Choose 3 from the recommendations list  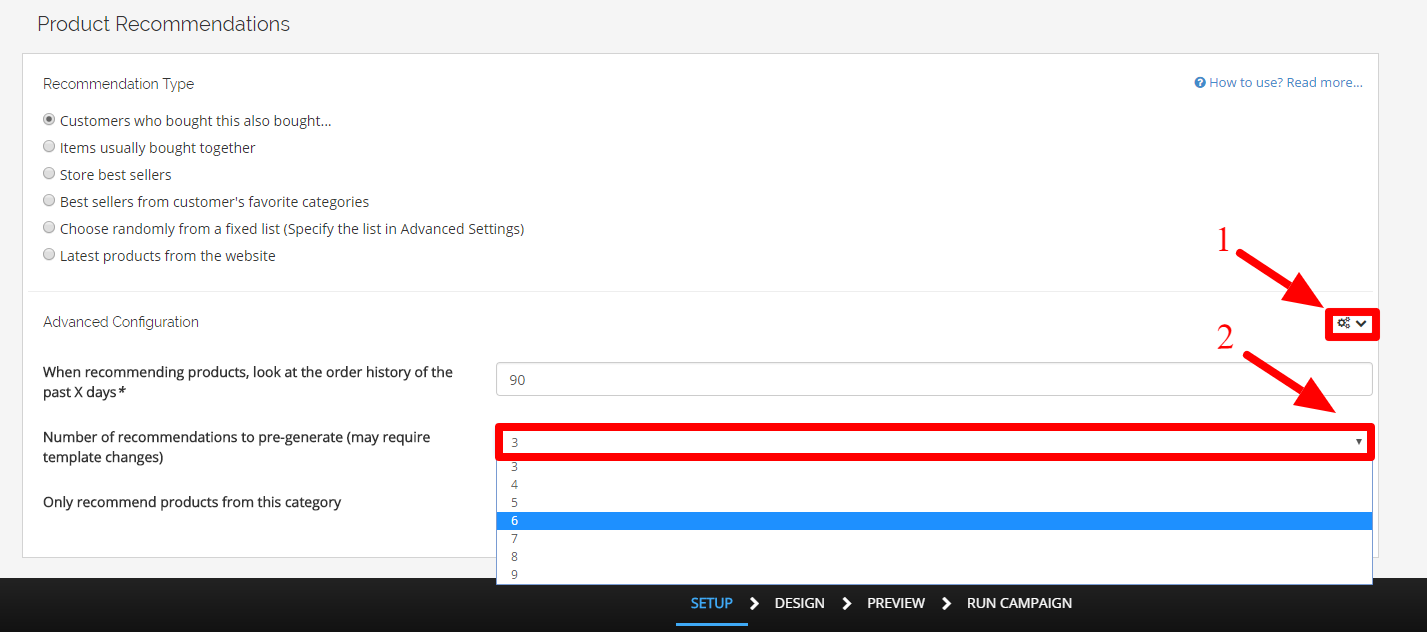click(934, 466)
